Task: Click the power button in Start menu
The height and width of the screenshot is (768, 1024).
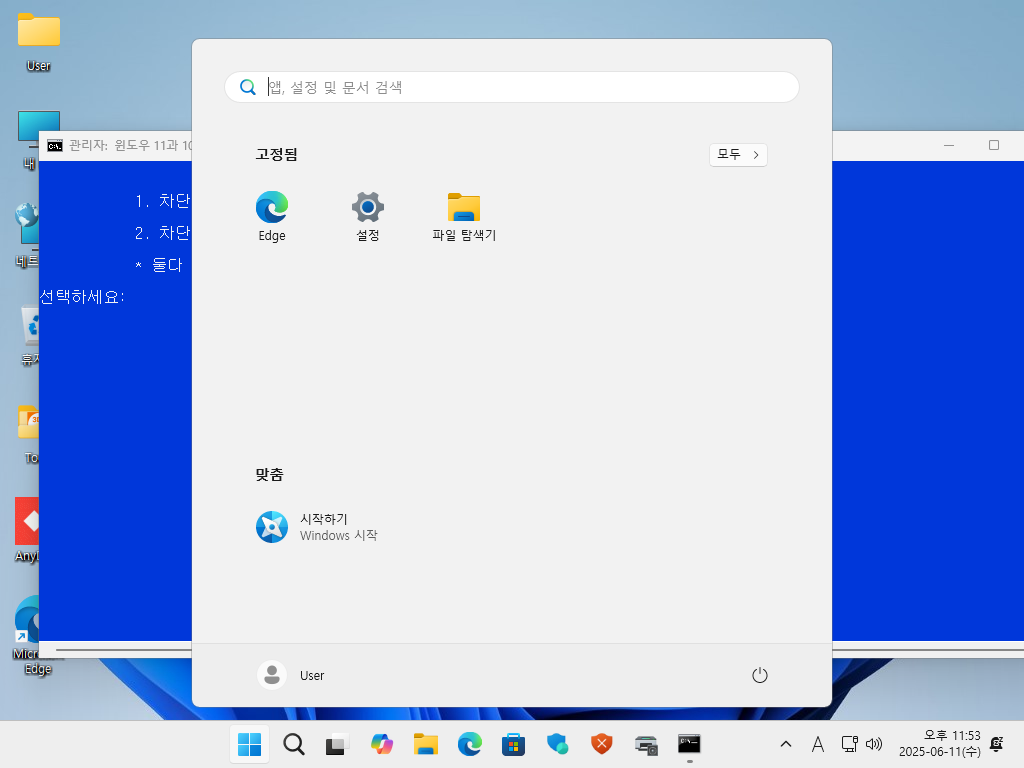Action: click(x=760, y=675)
